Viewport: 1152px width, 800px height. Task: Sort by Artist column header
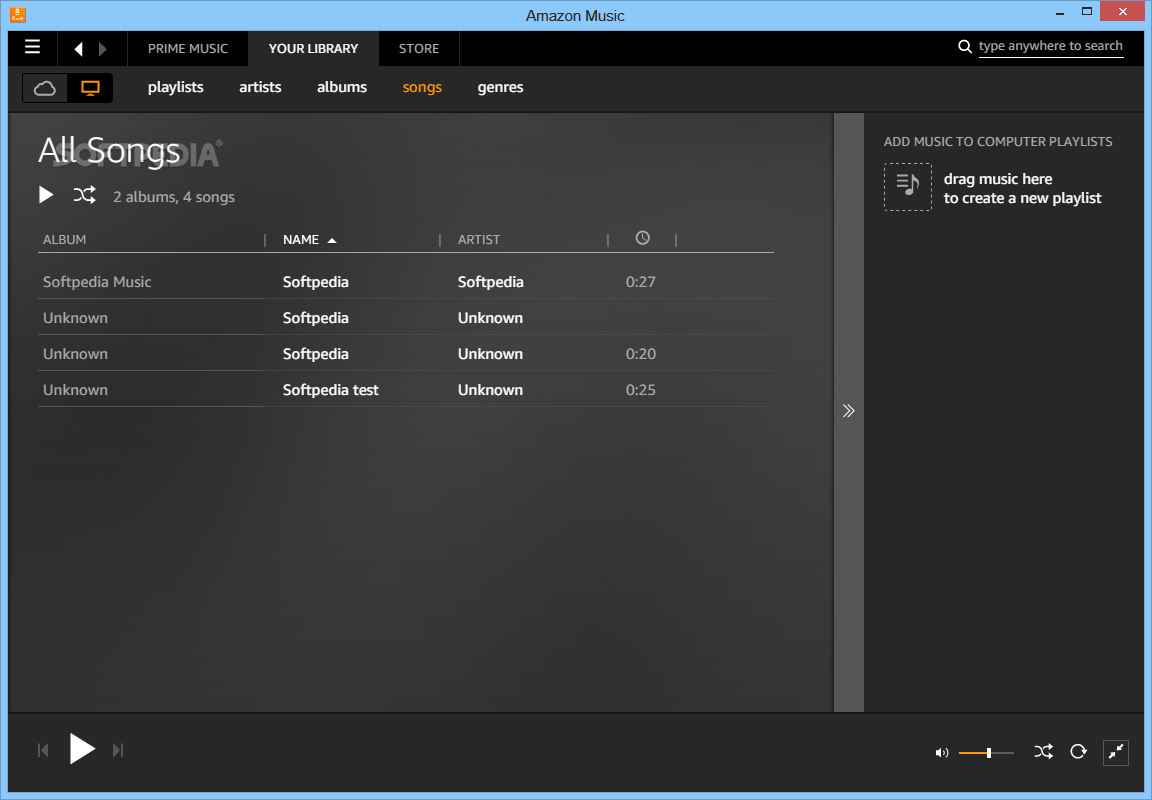tap(479, 239)
